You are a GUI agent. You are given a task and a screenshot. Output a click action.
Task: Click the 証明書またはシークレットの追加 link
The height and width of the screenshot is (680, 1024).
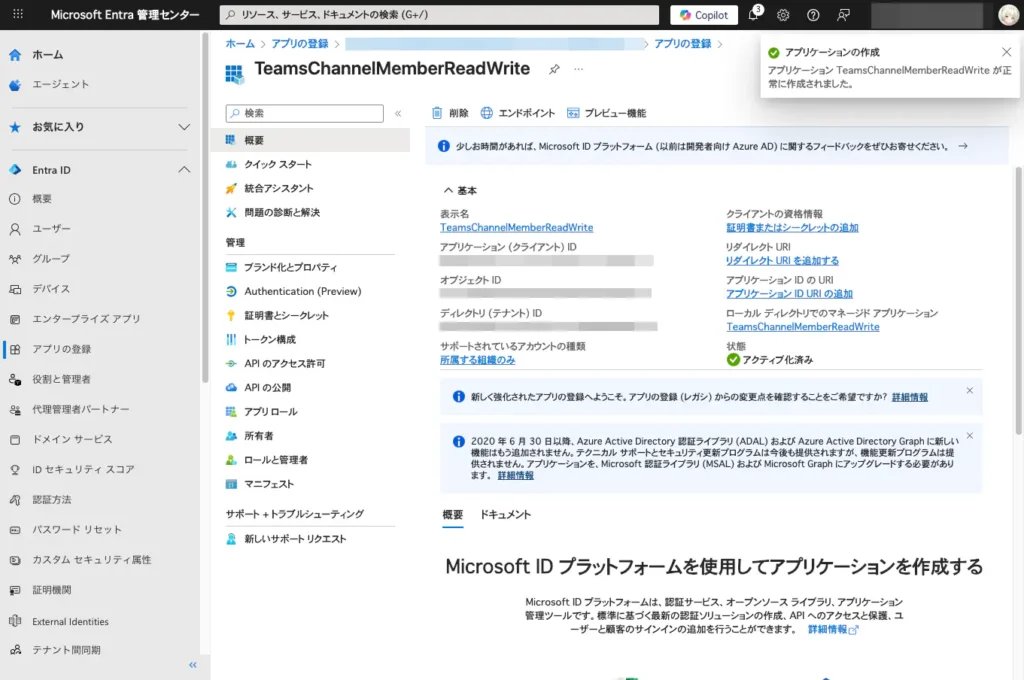tap(792, 228)
